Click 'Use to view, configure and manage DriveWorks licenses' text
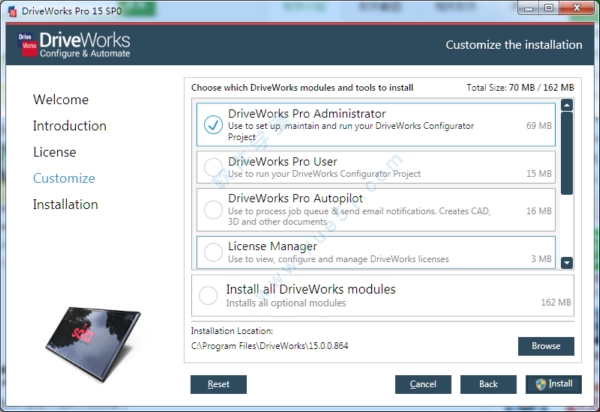Image resolution: width=600 pixels, height=412 pixels. (338, 259)
